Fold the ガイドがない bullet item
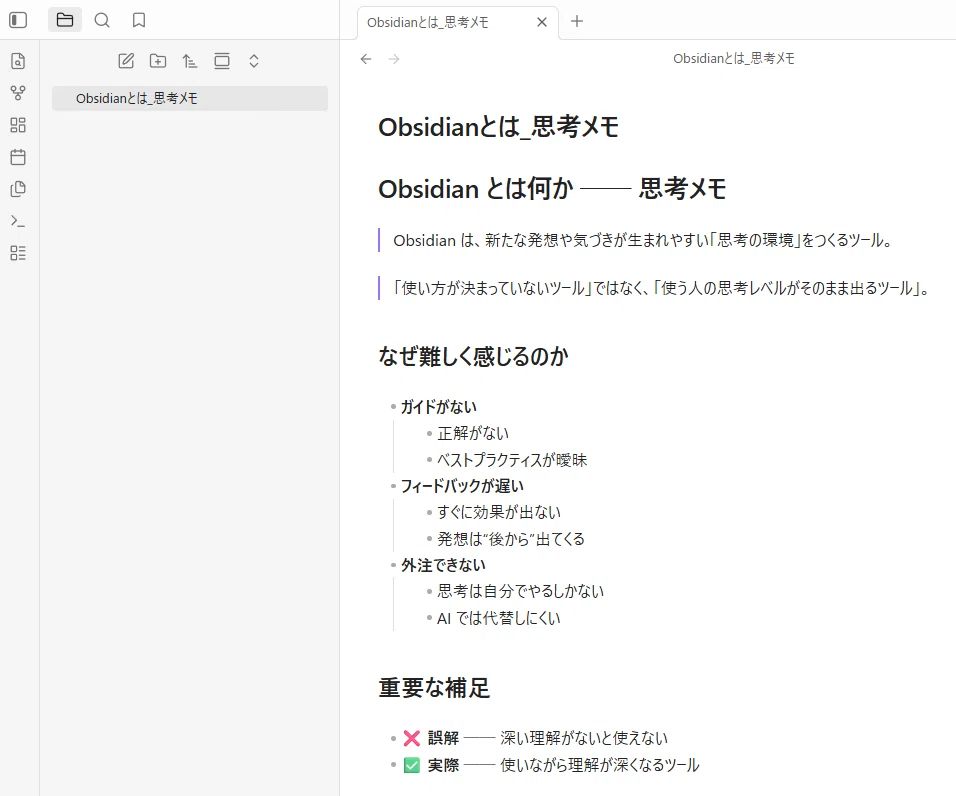This screenshot has width=956, height=796. pyautogui.click(x=393, y=407)
